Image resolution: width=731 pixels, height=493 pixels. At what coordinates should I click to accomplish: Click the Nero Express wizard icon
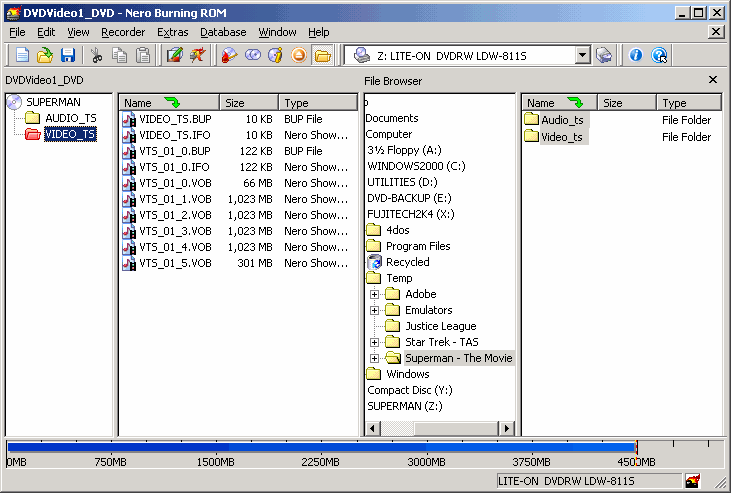(x=198, y=55)
